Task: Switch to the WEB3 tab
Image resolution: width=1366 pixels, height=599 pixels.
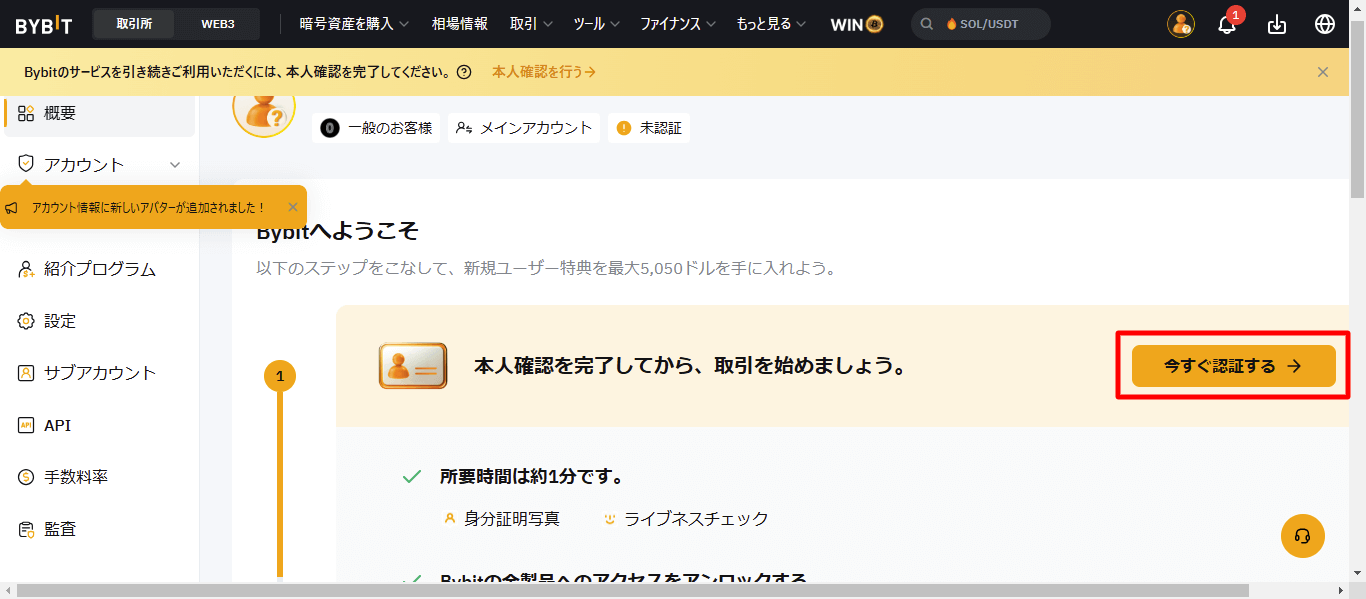Action: click(217, 23)
